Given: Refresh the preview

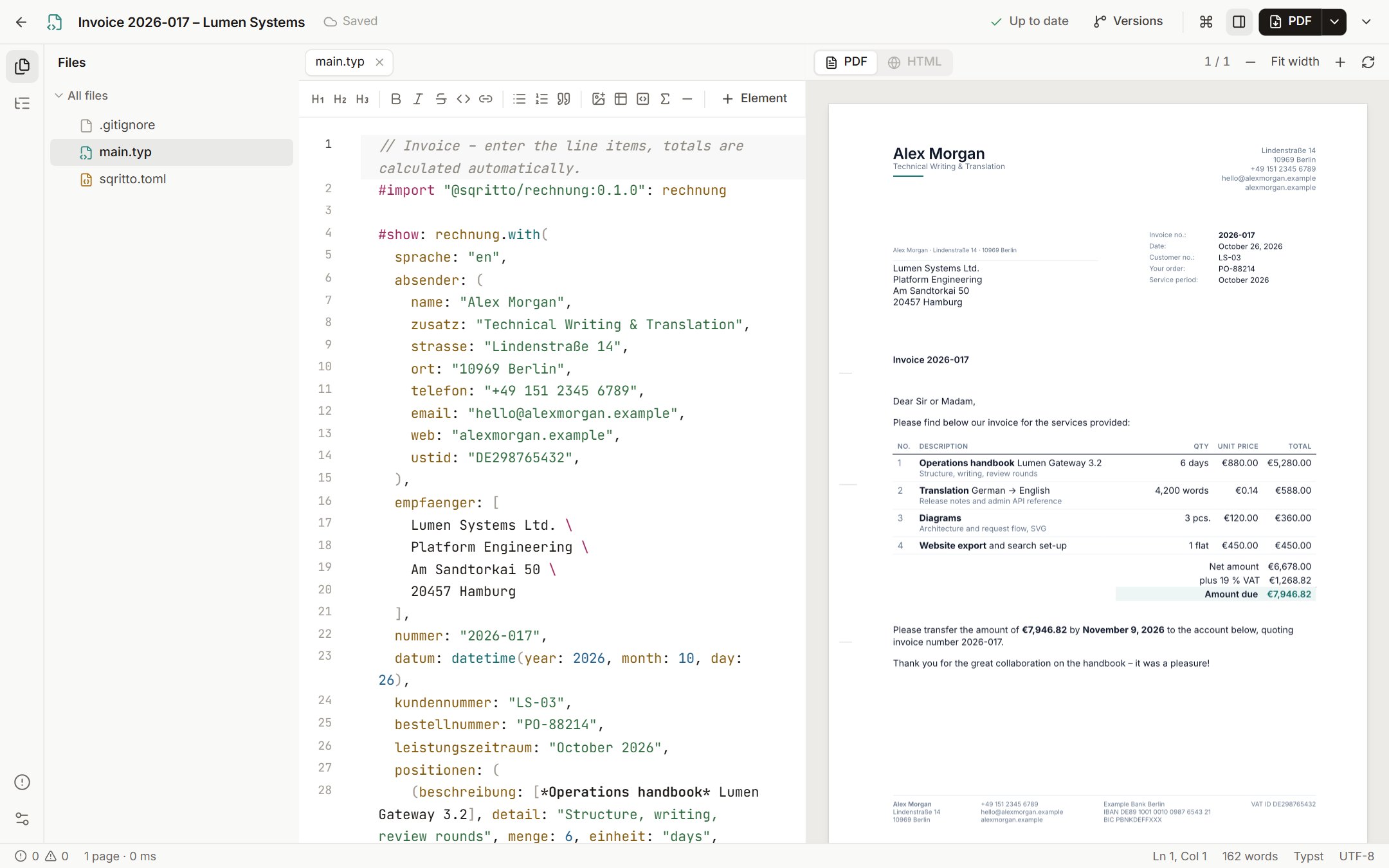Looking at the screenshot, I should (x=1368, y=62).
